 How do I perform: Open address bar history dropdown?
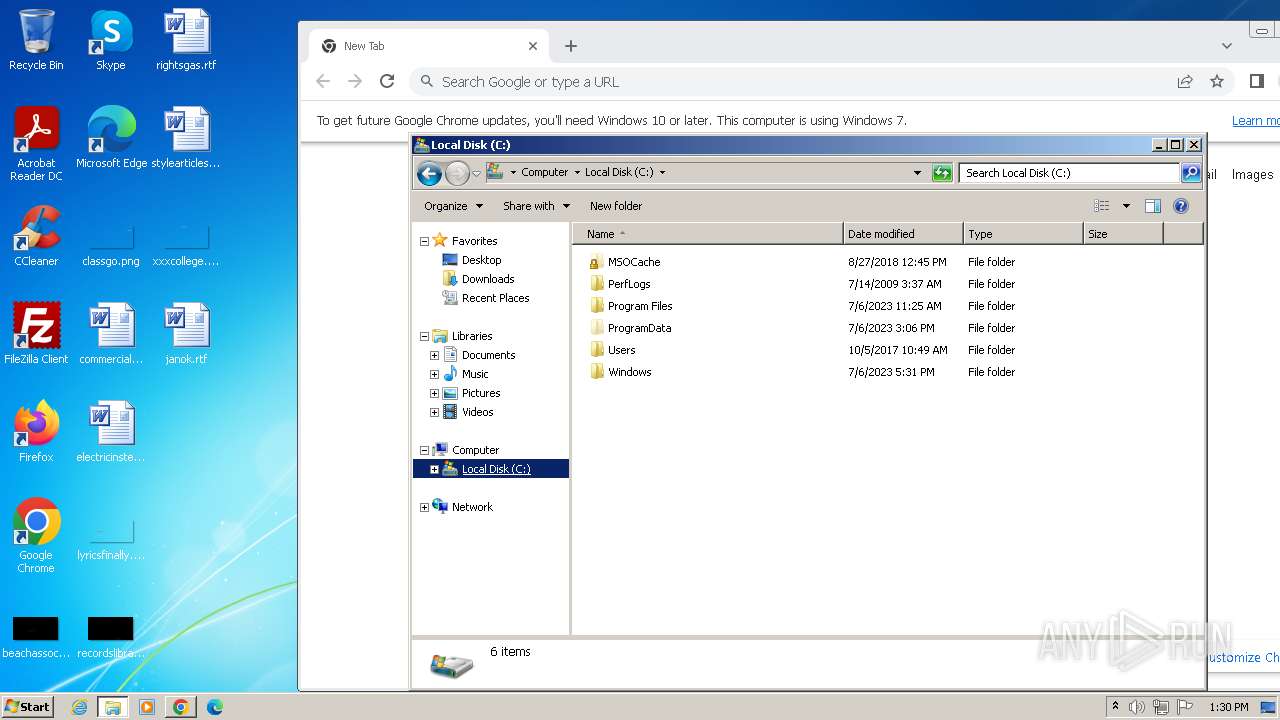click(917, 173)
